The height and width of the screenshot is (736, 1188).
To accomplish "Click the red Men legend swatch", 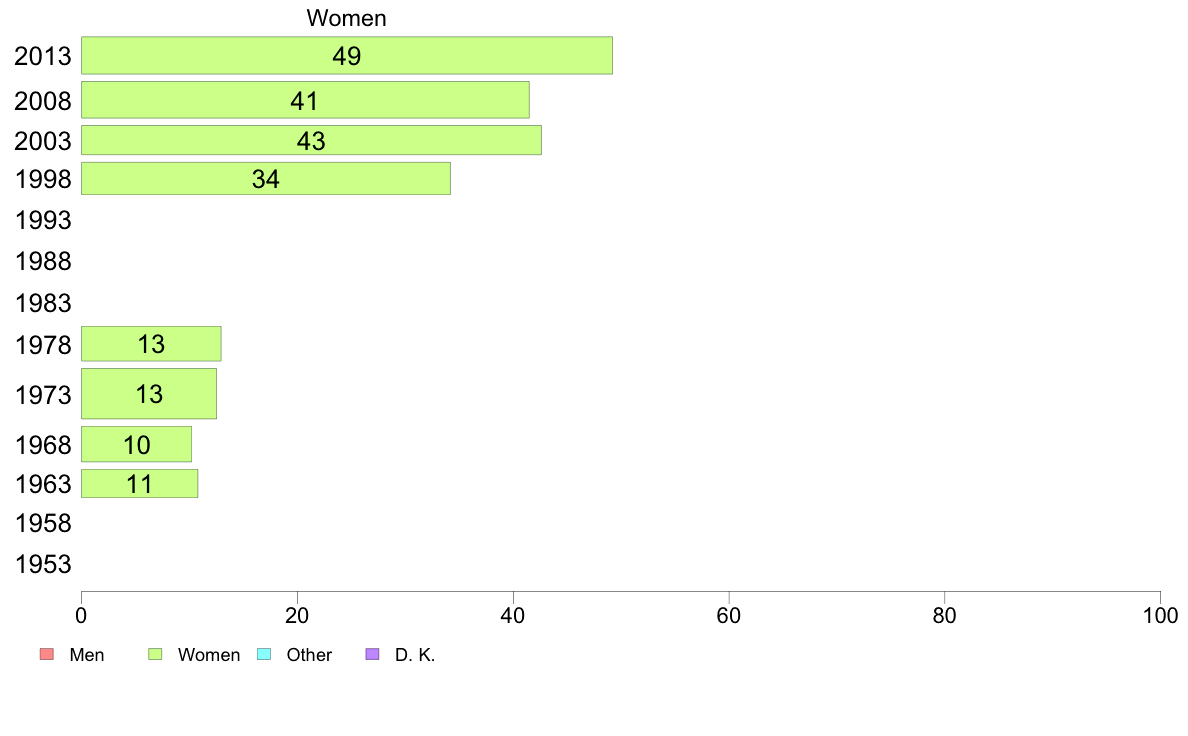I will click(x=47, y=654).
